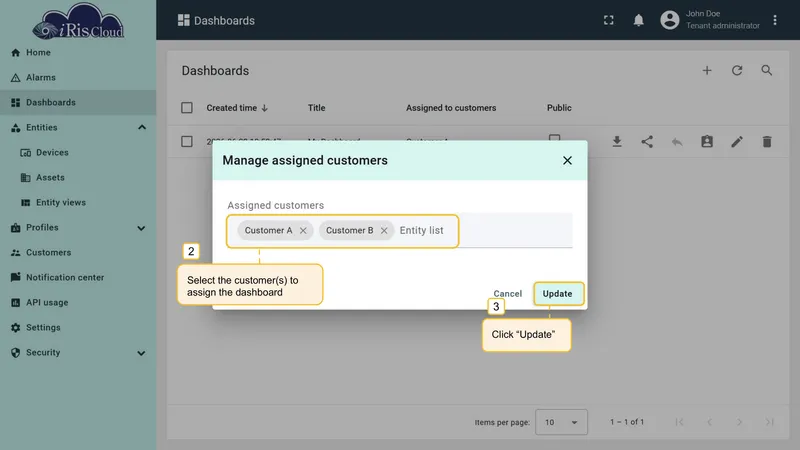Go to first page button
Image resolution: width=800 pixels, height=450 pixels.
(679, 422)
